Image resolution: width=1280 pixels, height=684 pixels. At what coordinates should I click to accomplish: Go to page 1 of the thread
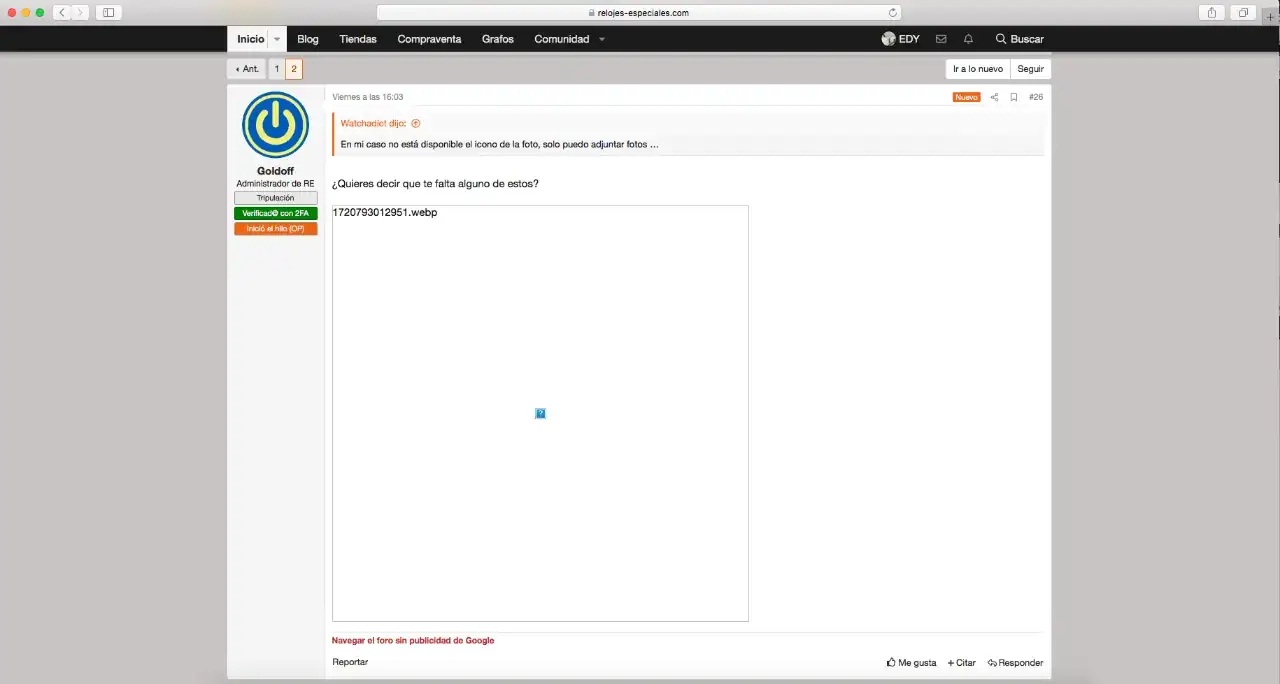pos(277,69)
